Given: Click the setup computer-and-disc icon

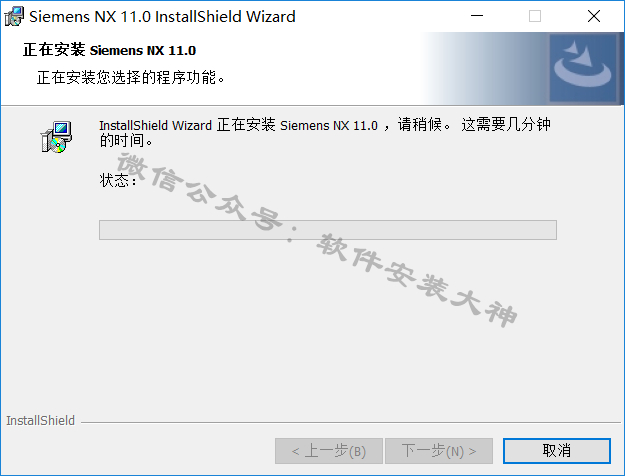Looking at the screenshot, I should [56, 137].
